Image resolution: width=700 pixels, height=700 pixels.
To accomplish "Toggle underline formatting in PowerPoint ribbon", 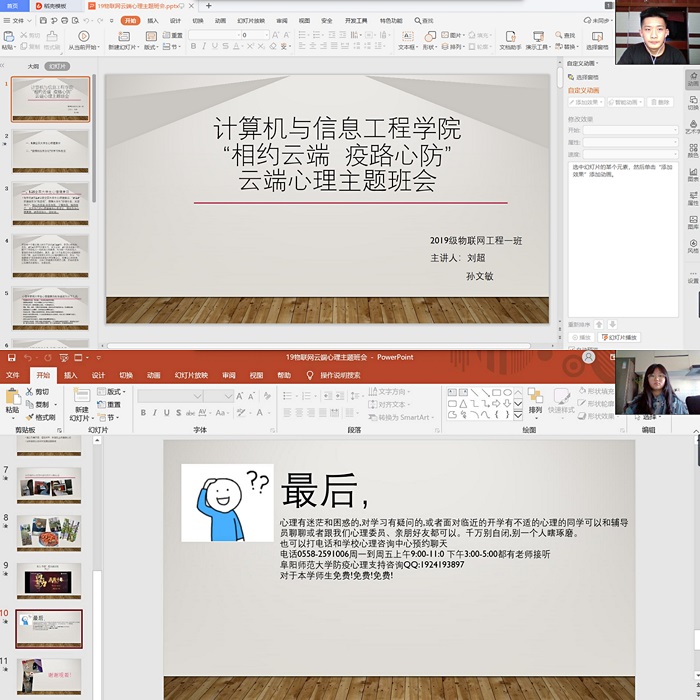I will click(x=168, y=413).
